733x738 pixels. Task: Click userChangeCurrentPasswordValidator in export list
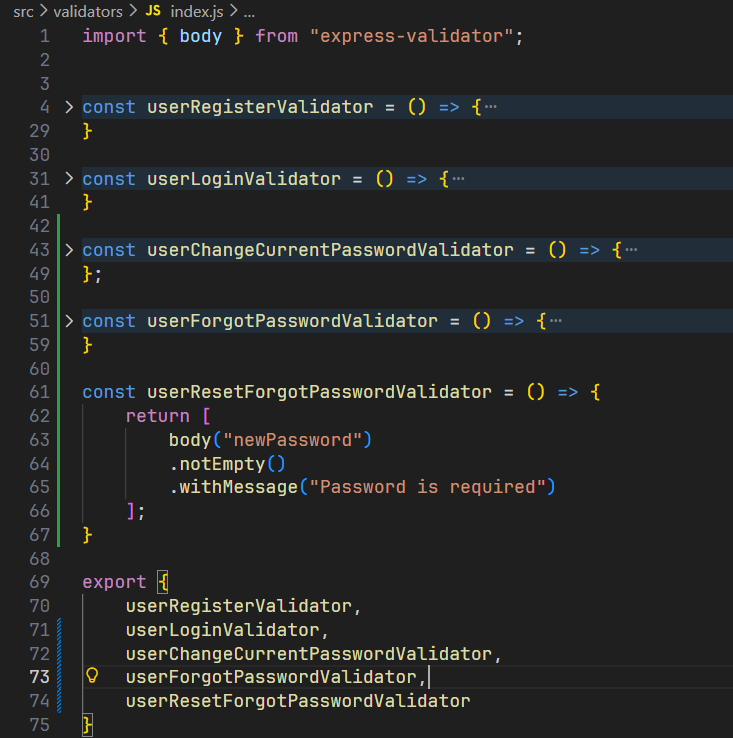pos(309,654)
